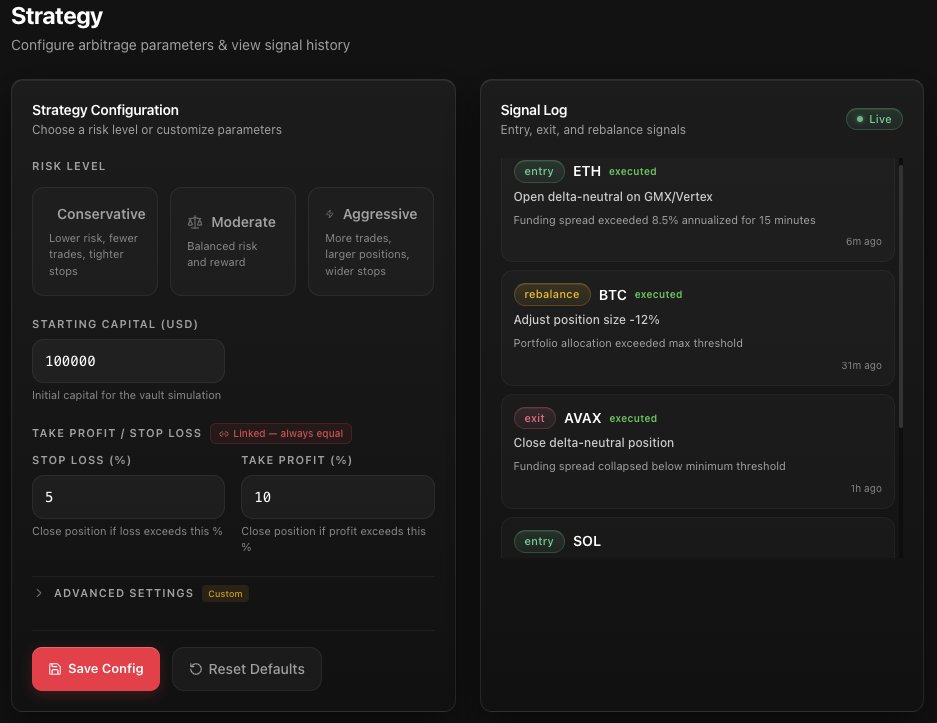This screenshot has width=937, height=723.
Task: Click the floppy disk icon on Save Config
Action: (x=55, y=669)
